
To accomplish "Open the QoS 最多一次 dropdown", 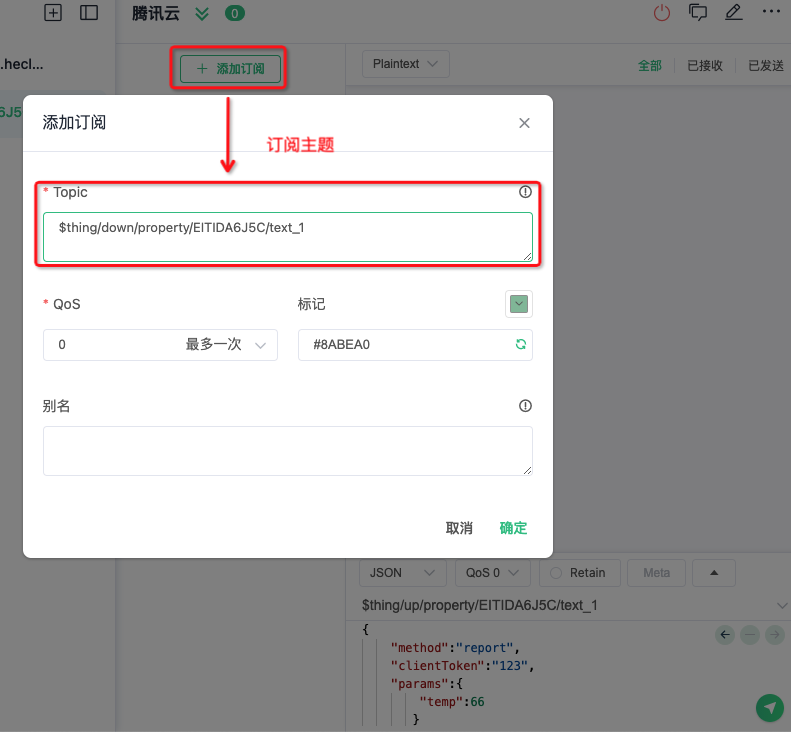I will click(x=160, y=345).
